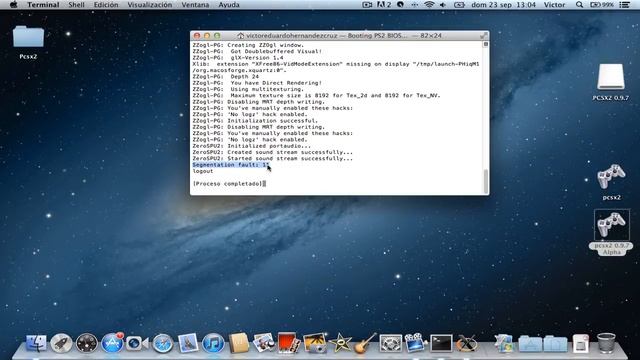Click 'ZZogl-PG: Initialization successful.' line
This screenshot has width=640, height=360.
(255, 121)
